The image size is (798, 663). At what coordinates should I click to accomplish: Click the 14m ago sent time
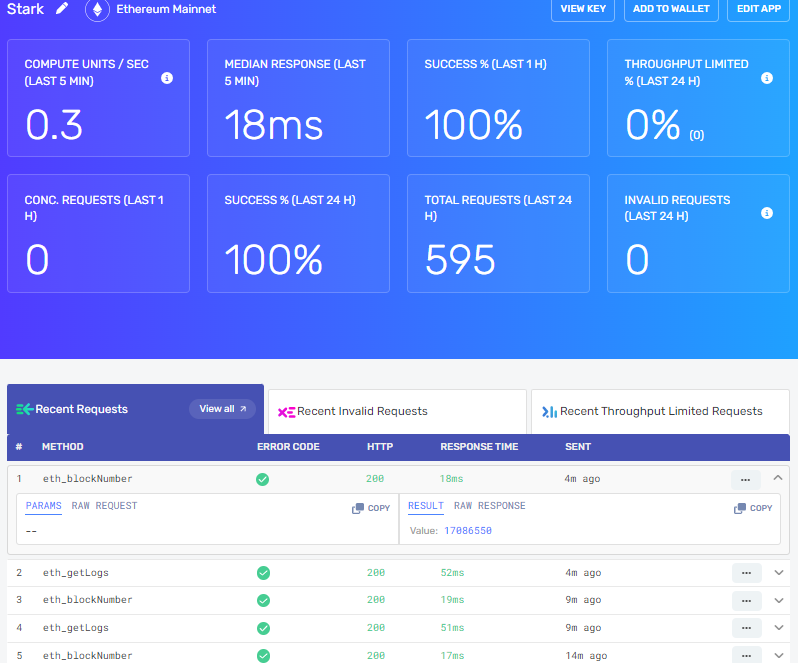click(x=586, y=656)
